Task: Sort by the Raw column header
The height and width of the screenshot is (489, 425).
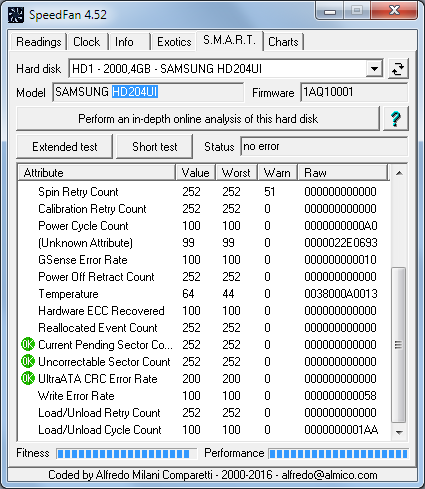Action: pos(343,173)
